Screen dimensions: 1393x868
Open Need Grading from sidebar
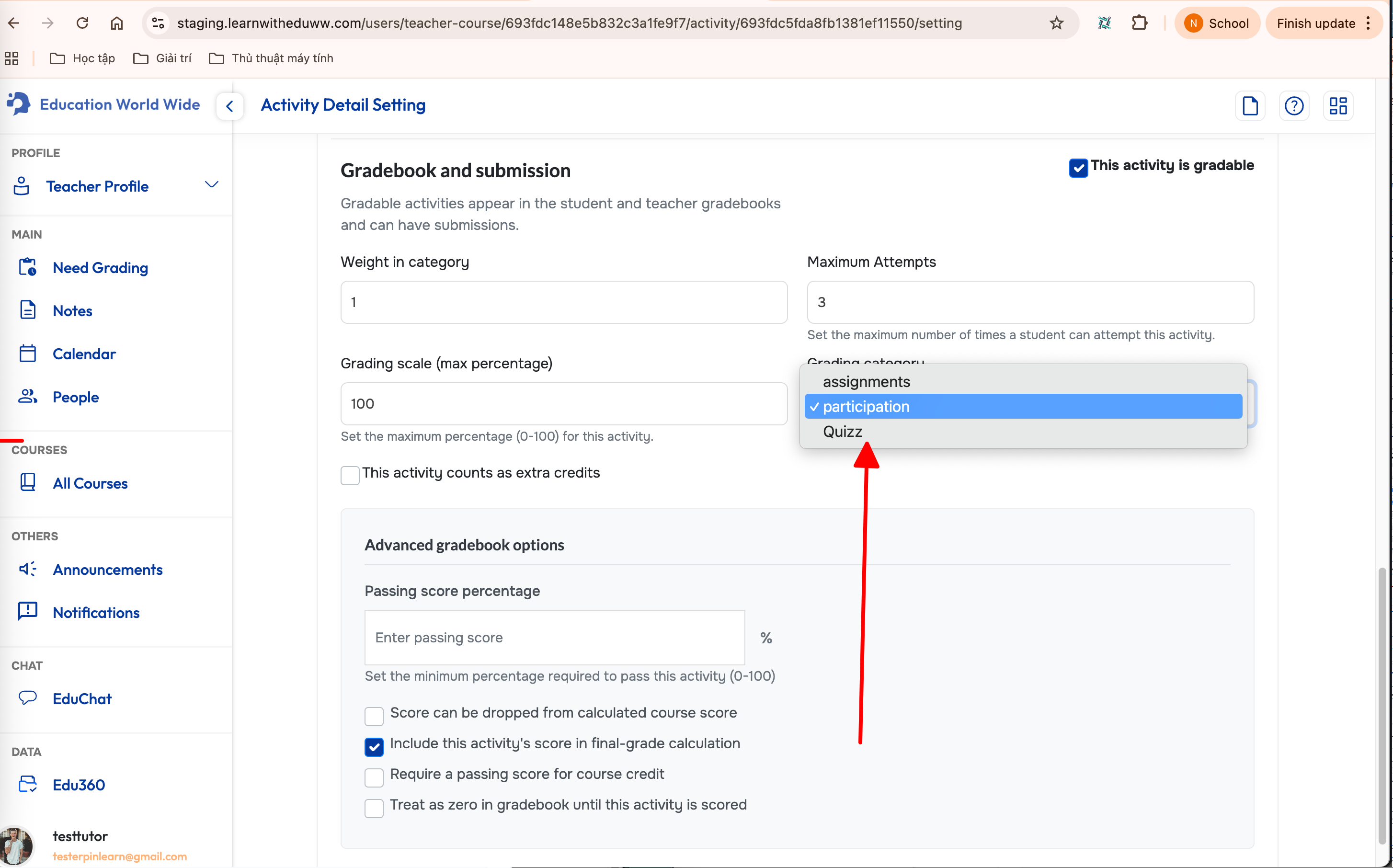(x=100, y=267)
